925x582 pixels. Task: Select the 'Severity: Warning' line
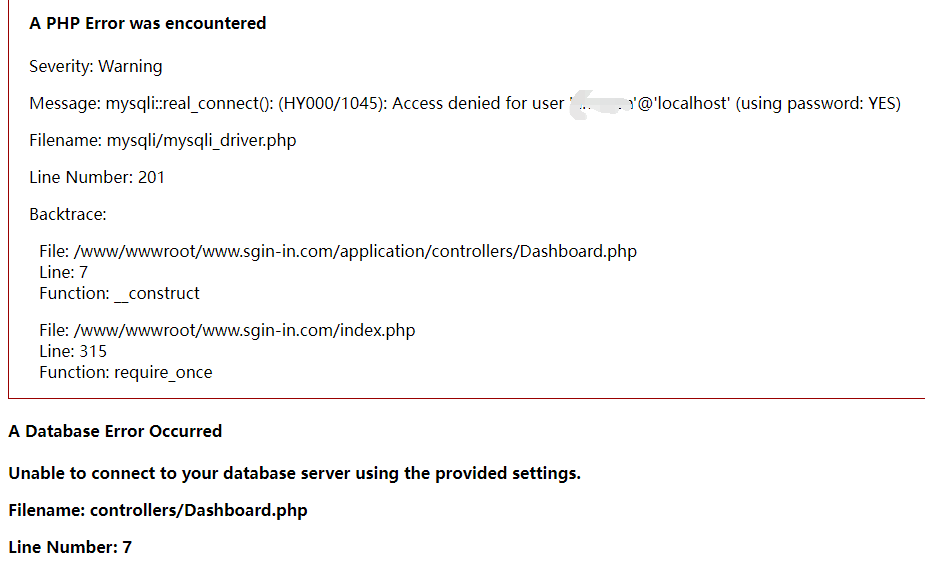pos(96,66)
